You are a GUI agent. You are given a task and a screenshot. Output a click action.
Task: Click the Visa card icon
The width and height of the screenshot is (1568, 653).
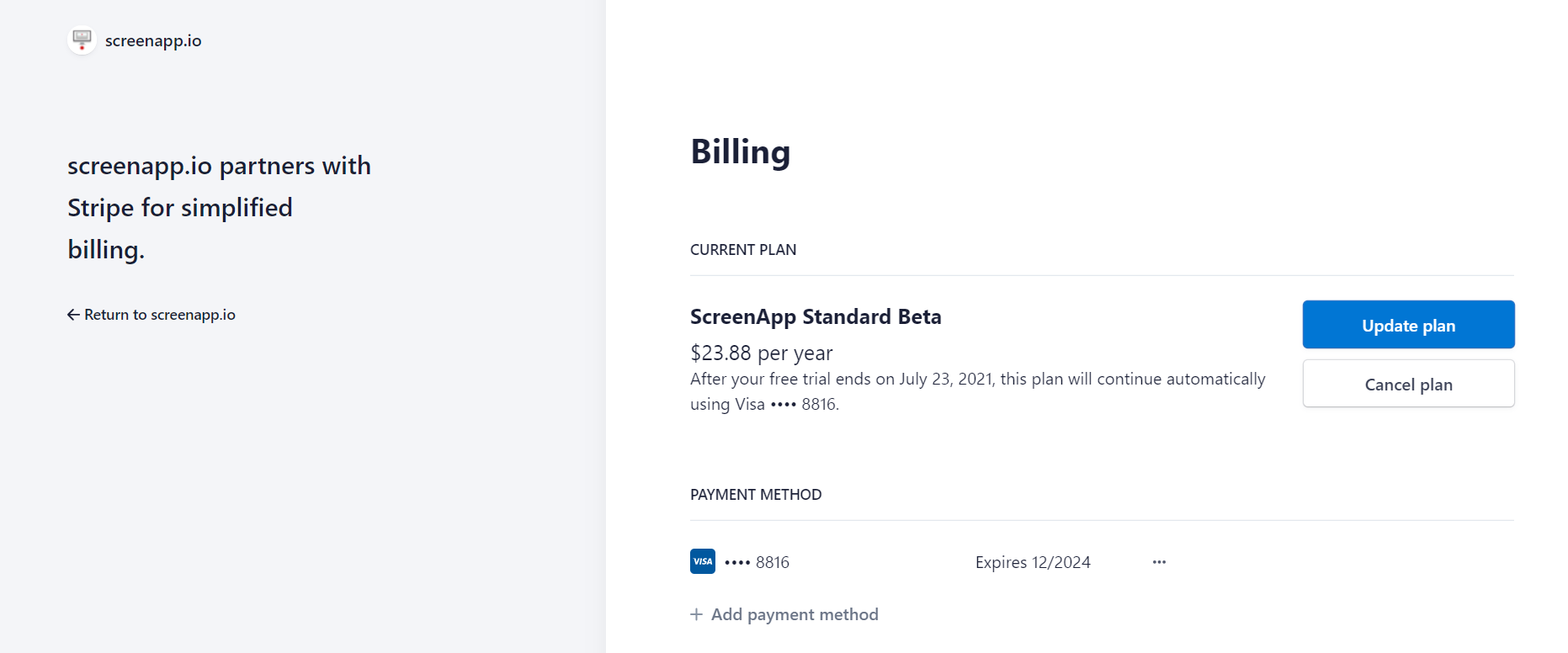click(x=702, y=561)
